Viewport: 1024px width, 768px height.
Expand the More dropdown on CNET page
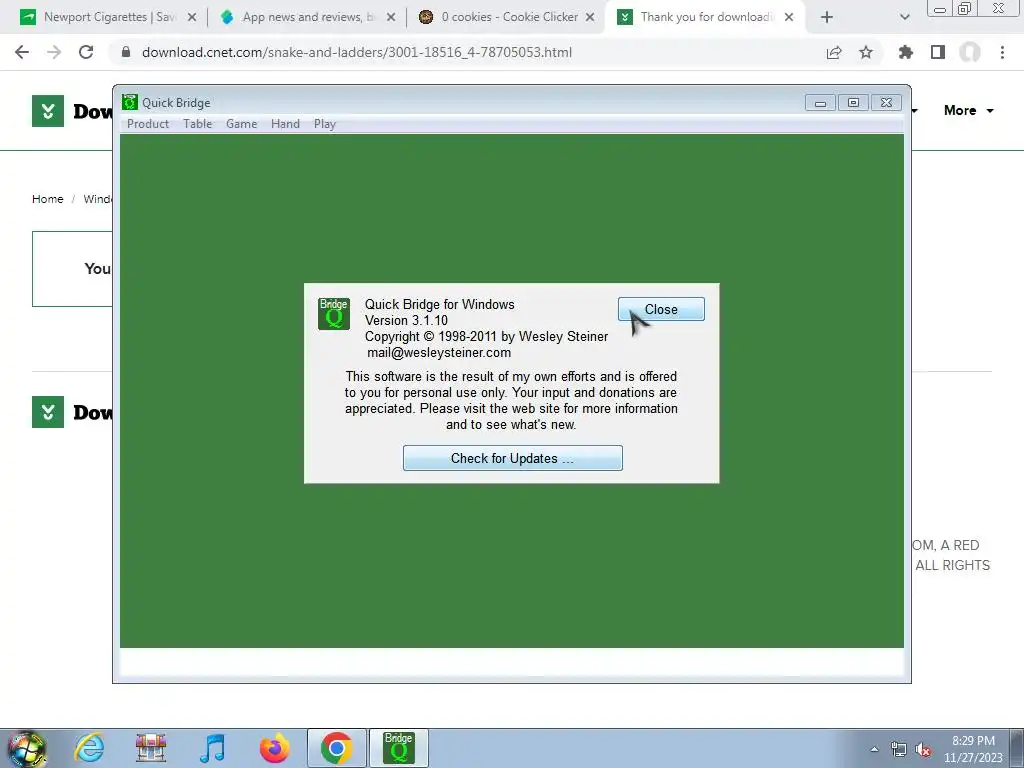coord(968,110)
